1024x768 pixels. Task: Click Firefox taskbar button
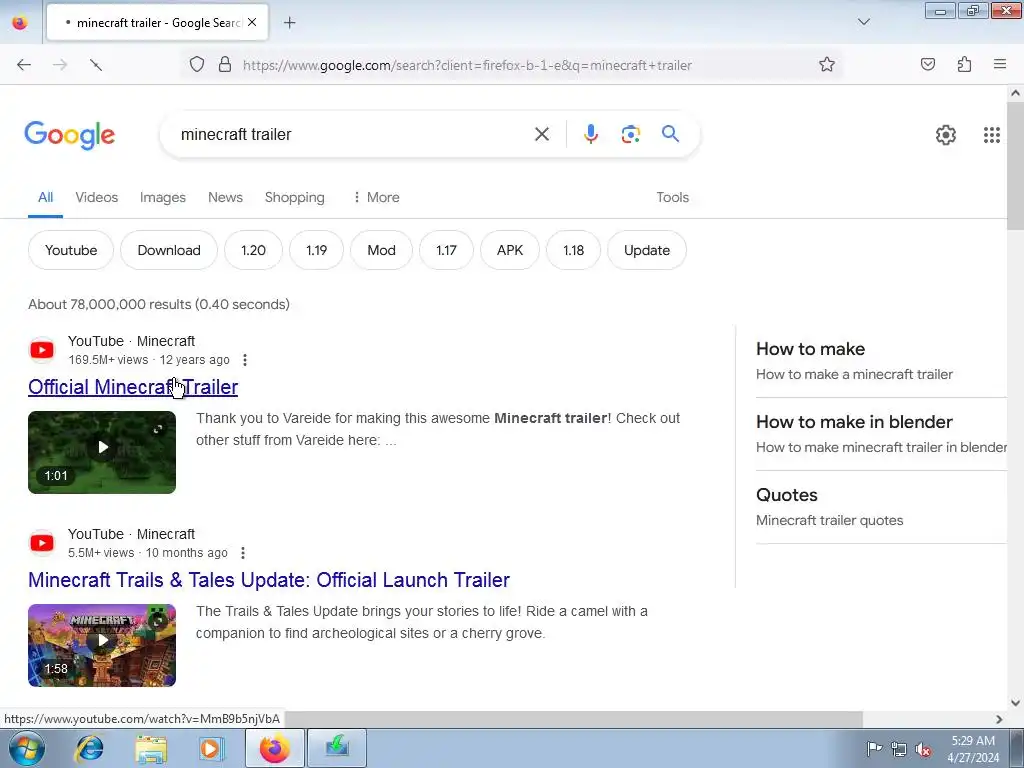(x=275, y=748)
